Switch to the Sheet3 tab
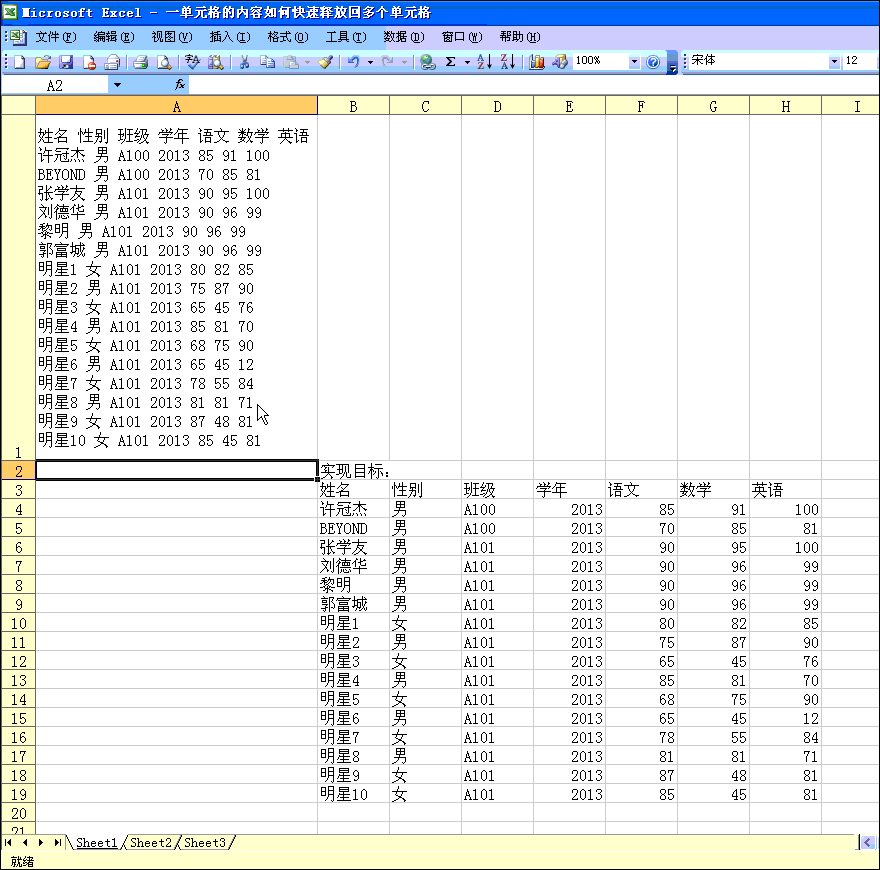The image size is (880, 870). (205, 843)
